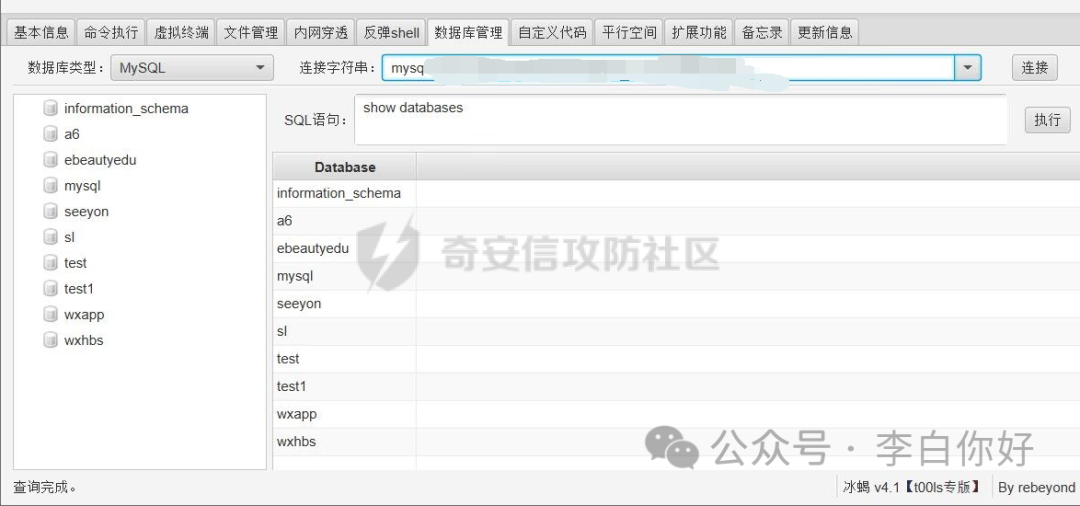Select the sl tree node label
This screenshot has width=1080, height=506.
69,237
